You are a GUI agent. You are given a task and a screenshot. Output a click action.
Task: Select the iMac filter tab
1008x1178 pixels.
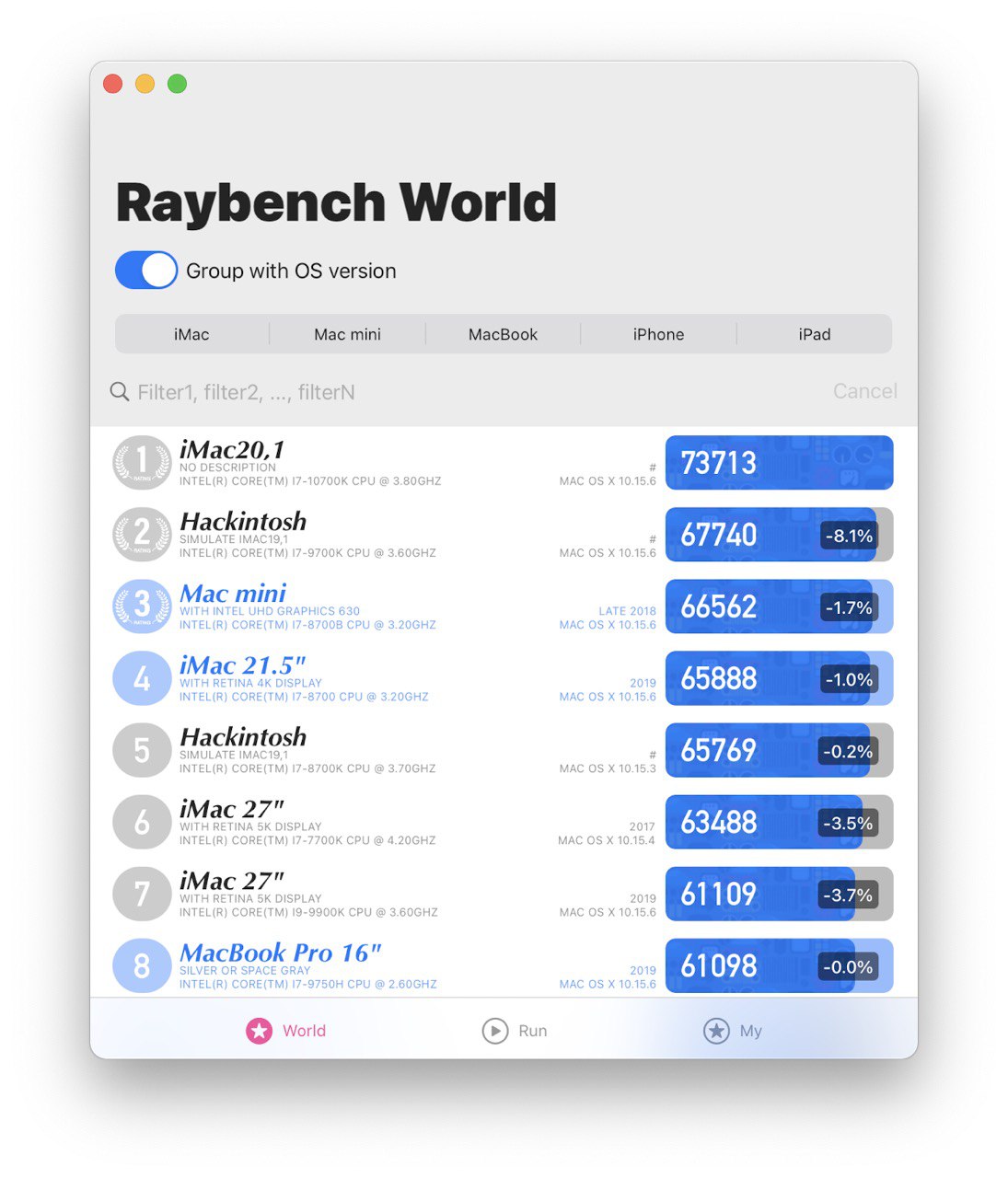point(191,334)
